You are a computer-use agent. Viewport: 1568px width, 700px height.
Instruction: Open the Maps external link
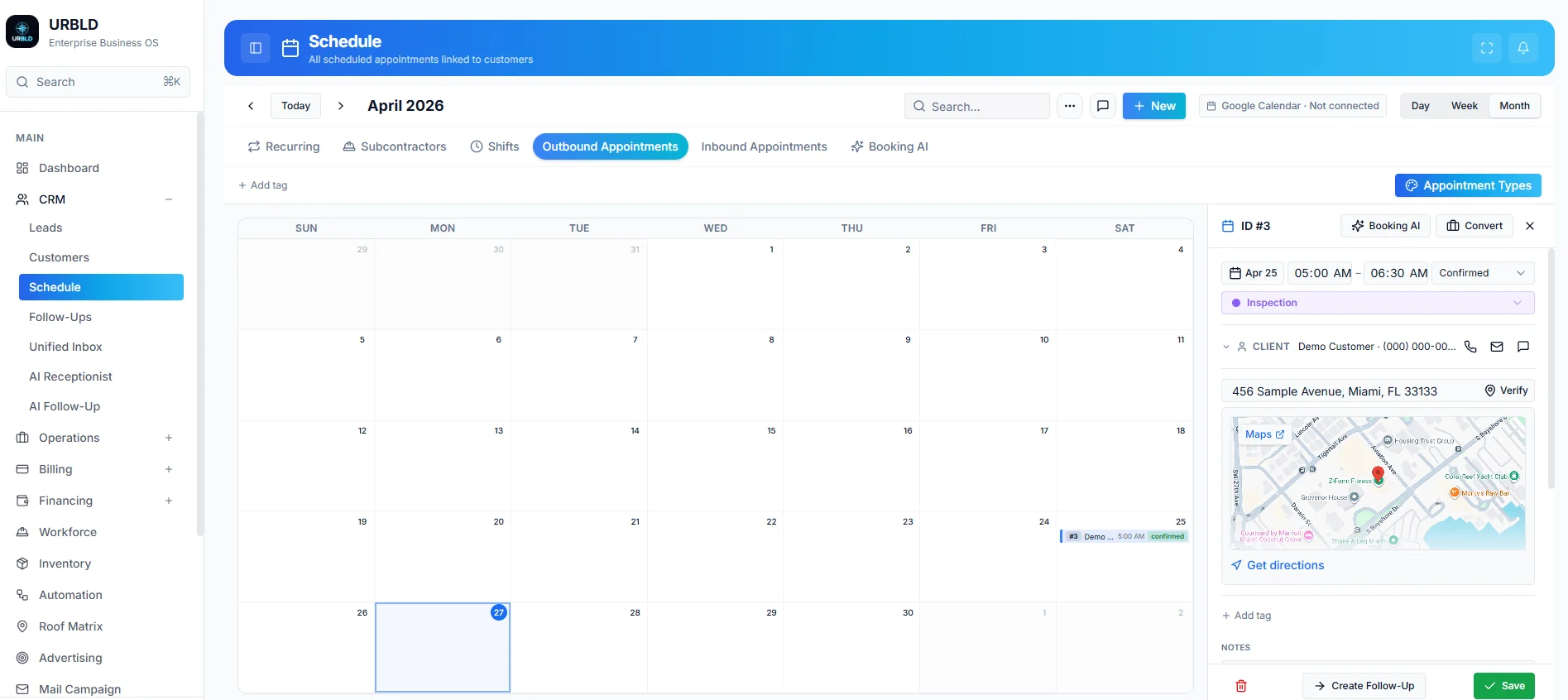coord(1264,434)
